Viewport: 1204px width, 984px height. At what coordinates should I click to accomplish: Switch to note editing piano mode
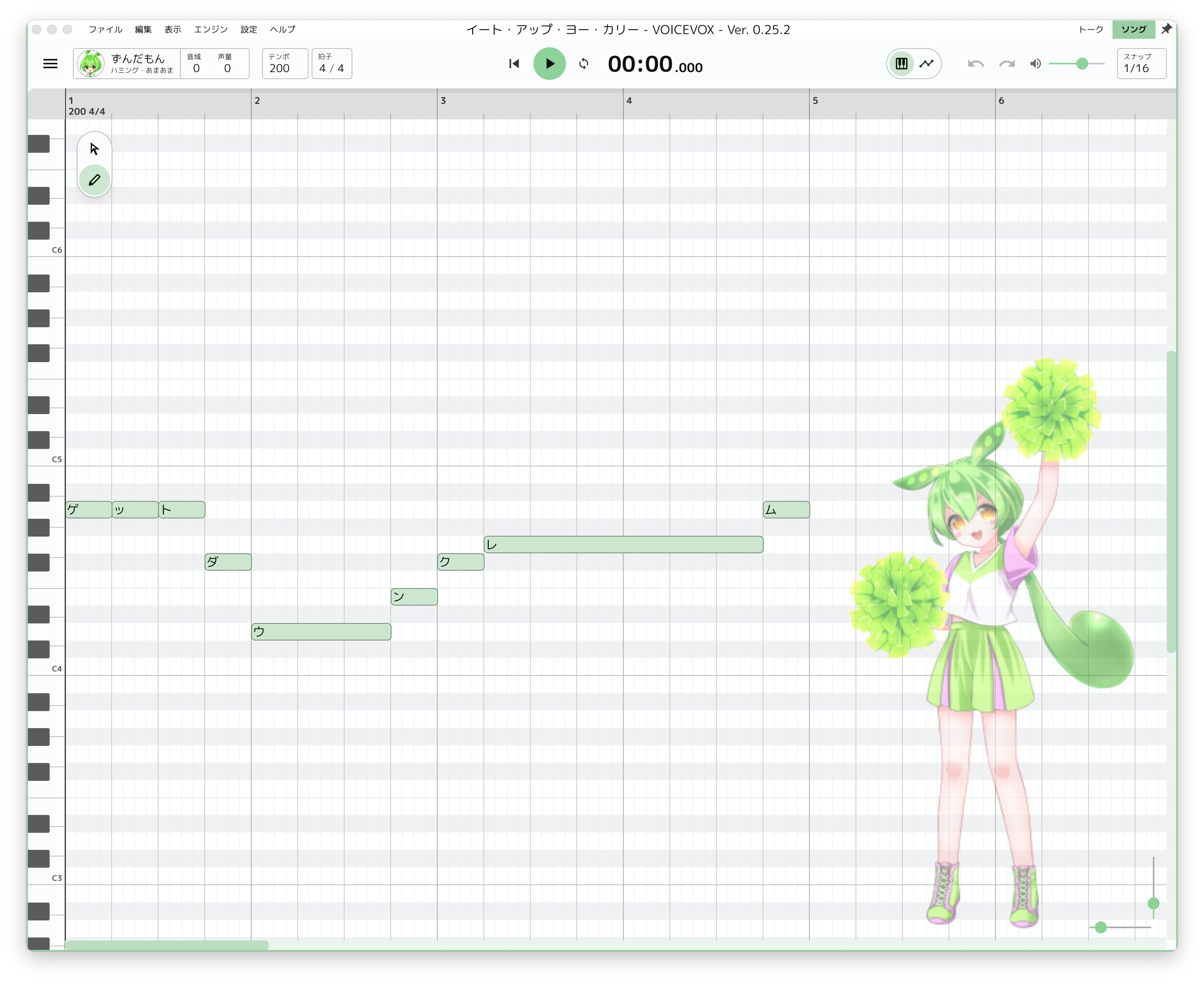901,64
